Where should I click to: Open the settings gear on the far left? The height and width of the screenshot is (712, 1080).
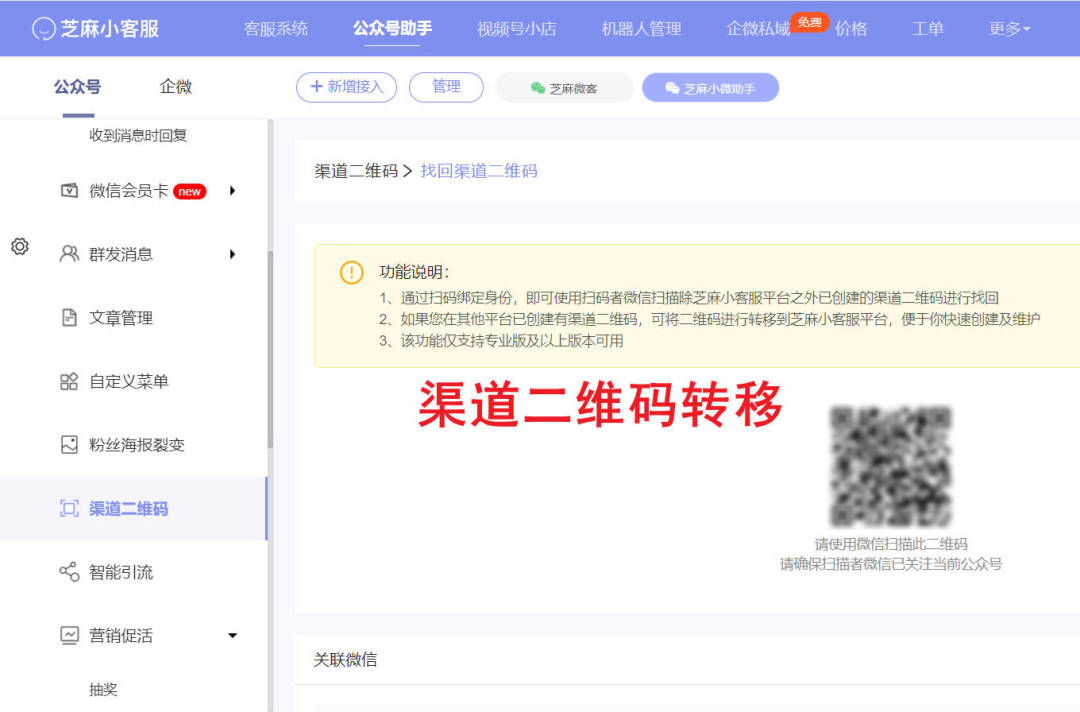tap(20, 247)
